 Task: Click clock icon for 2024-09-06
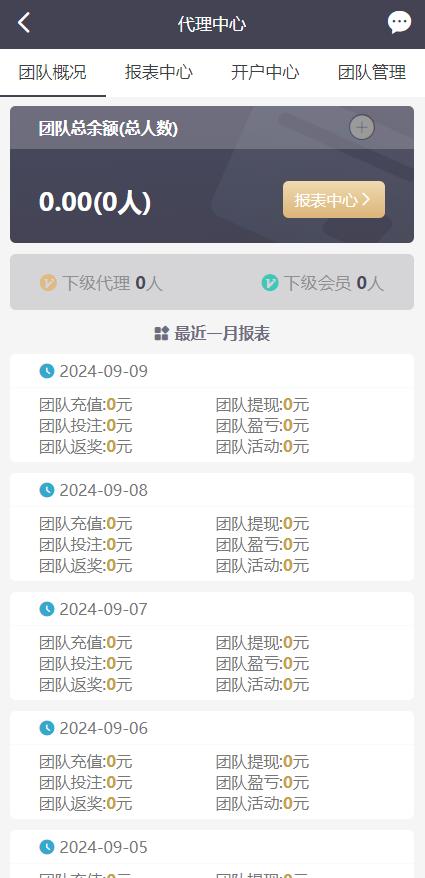click(47, 728)
